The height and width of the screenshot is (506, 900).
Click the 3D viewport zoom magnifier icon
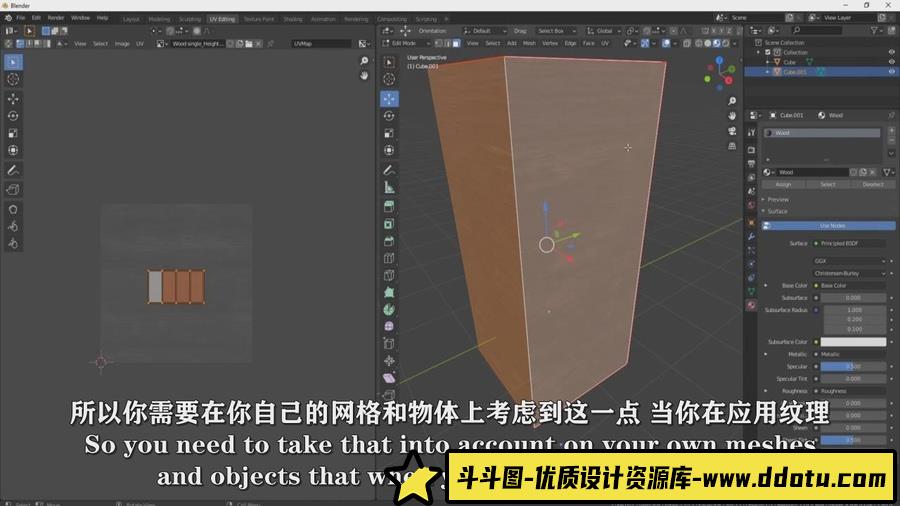pyautogui.click(x=732, y=101)
